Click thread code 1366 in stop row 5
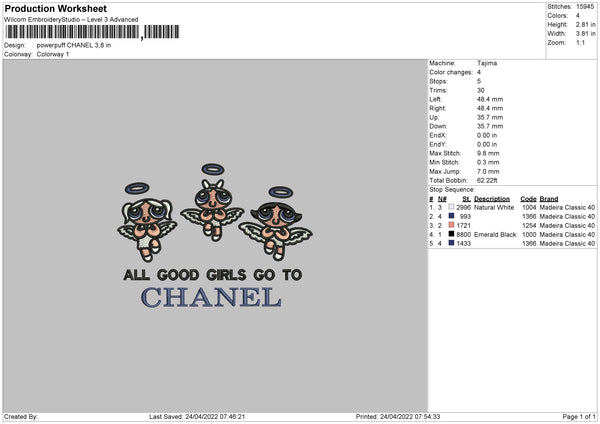Screen dimensions: 600x424 (x=529, y=243)
